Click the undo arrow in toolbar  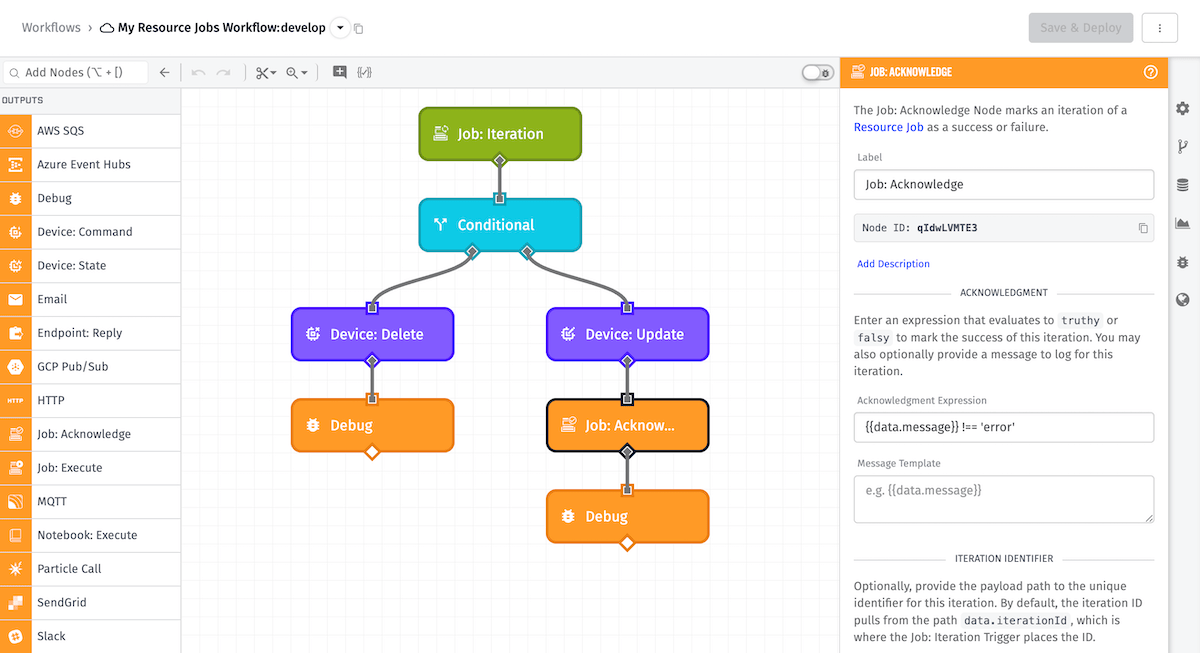point(198,72)
